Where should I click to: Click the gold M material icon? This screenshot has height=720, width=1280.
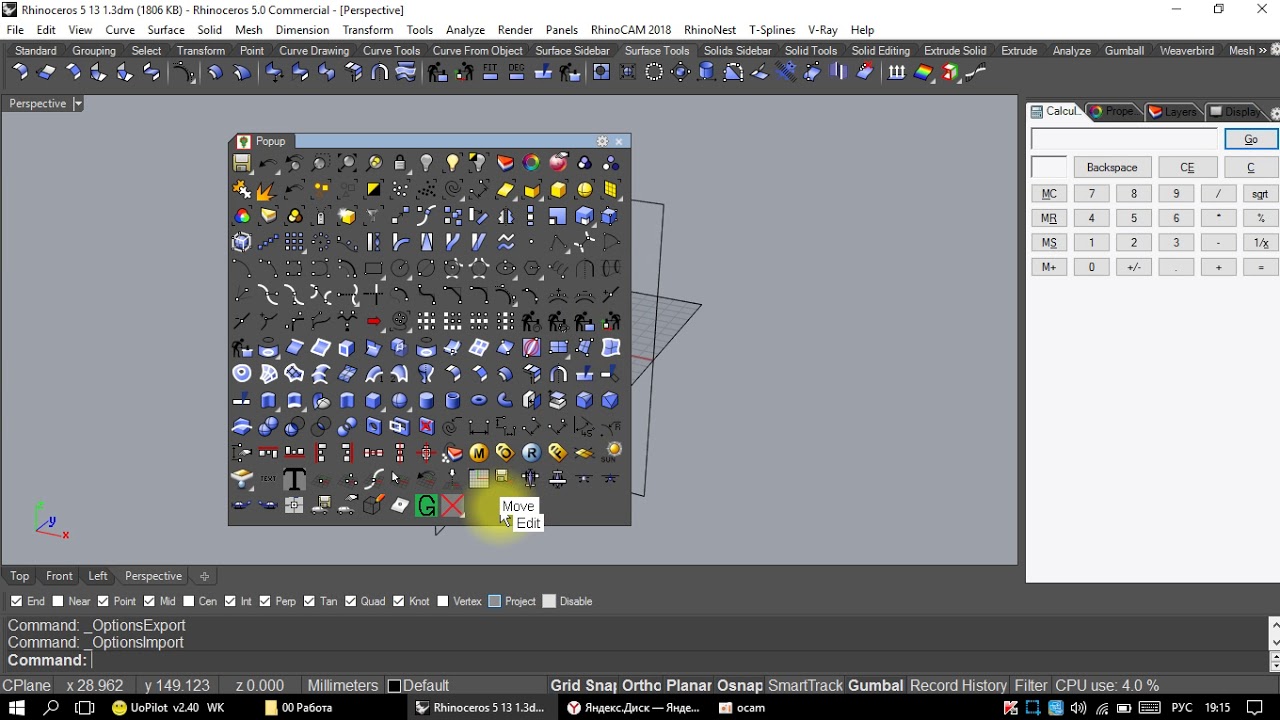click(x=479, y=453)
